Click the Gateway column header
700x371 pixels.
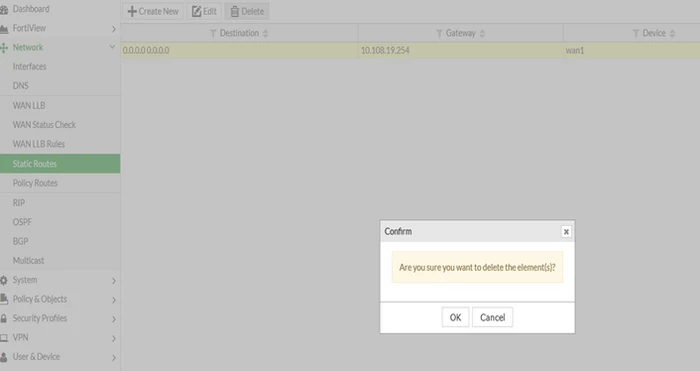pyautogui.click(x=461, y=33)
